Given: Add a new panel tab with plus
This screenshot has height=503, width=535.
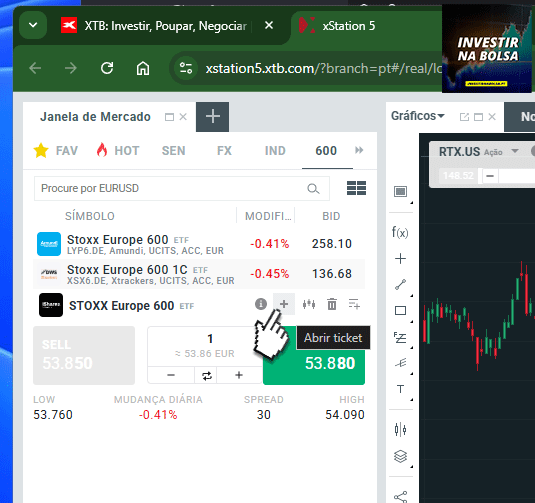Looking at the screenshot, I should tap(212, 117).
